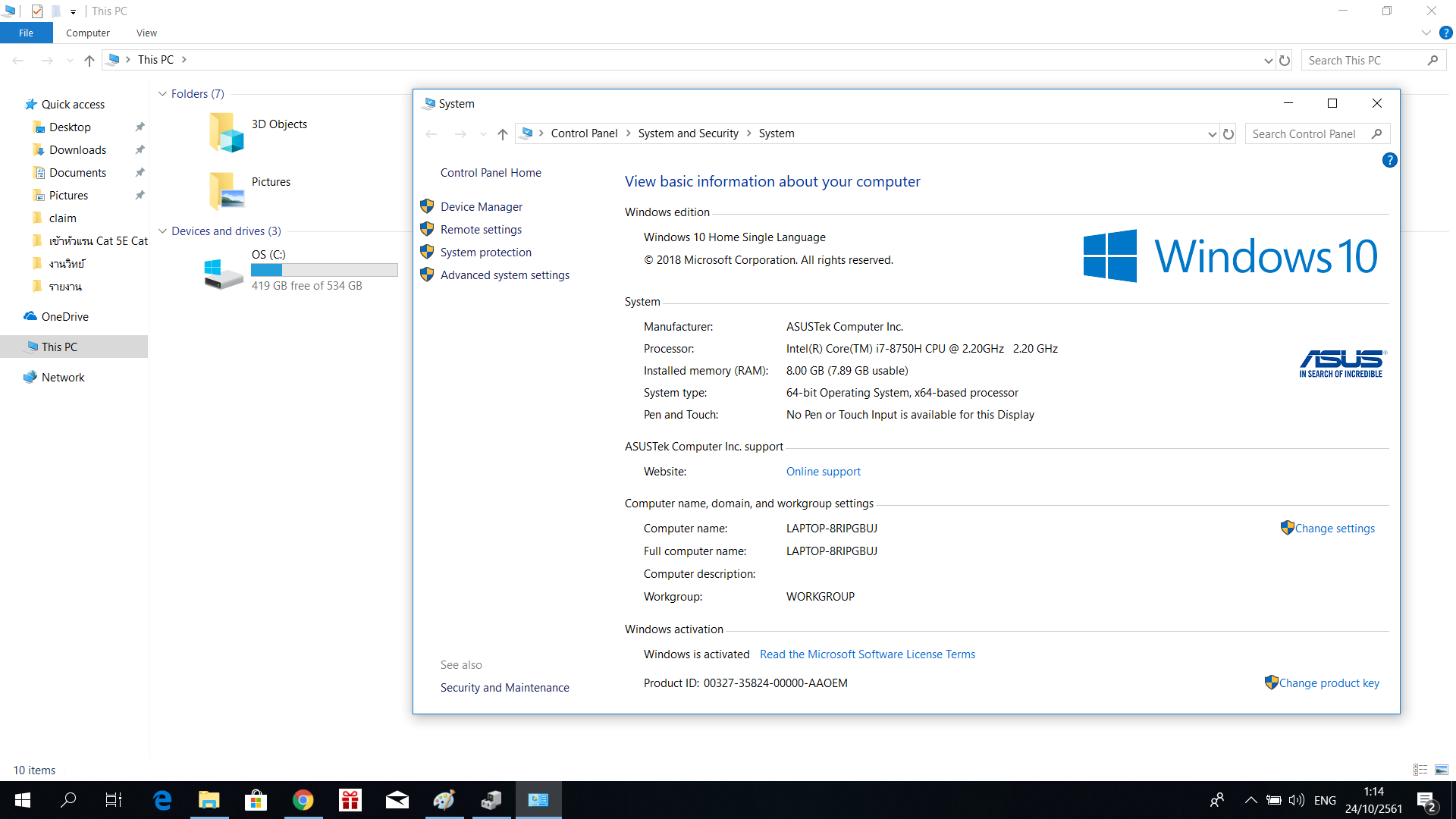Click the System window help question-mark icon
1456x819 pixels.
click(x=1389, y=160)
